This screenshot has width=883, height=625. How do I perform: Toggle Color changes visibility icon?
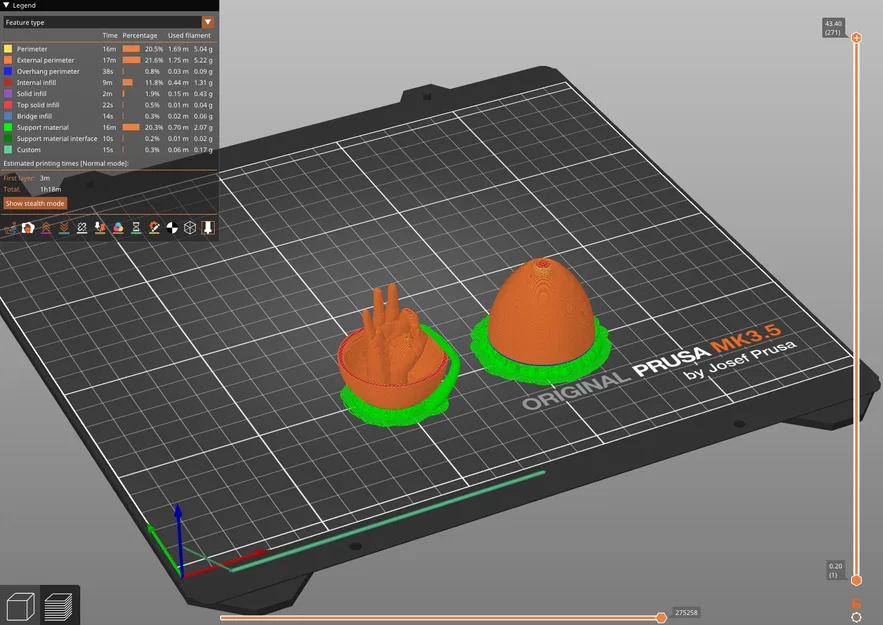118,227
